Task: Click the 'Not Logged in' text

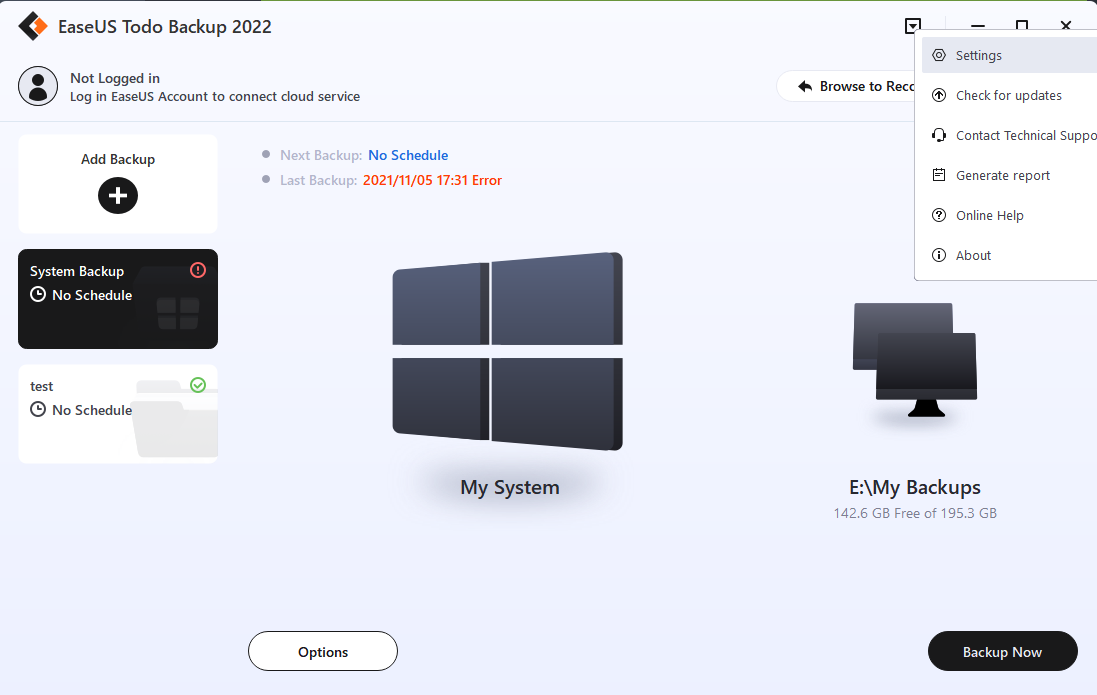Action: tap(115, 78)
